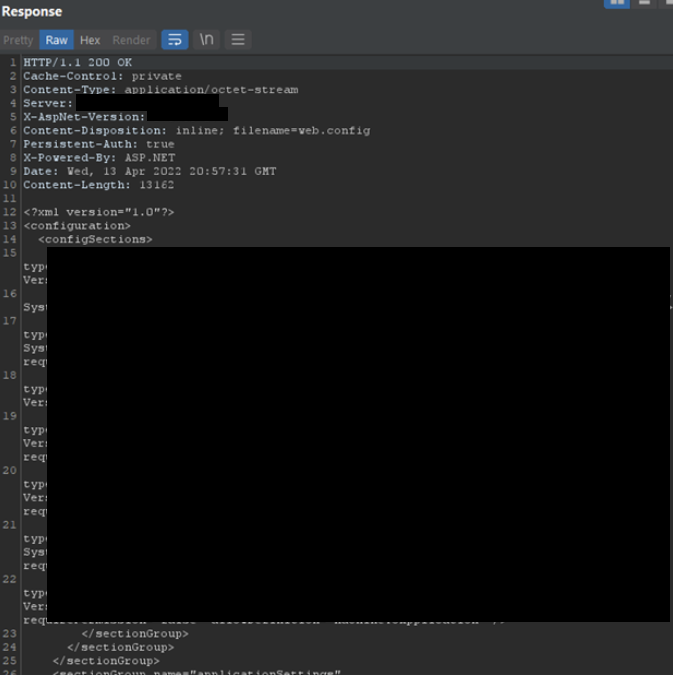Click the X-AspNet-Version header line
This screenshot has height=675, width=673.
point(84,117)
